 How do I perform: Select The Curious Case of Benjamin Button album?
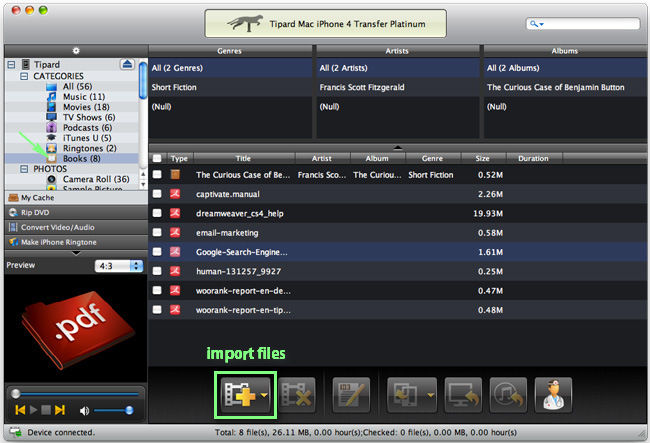565,87
